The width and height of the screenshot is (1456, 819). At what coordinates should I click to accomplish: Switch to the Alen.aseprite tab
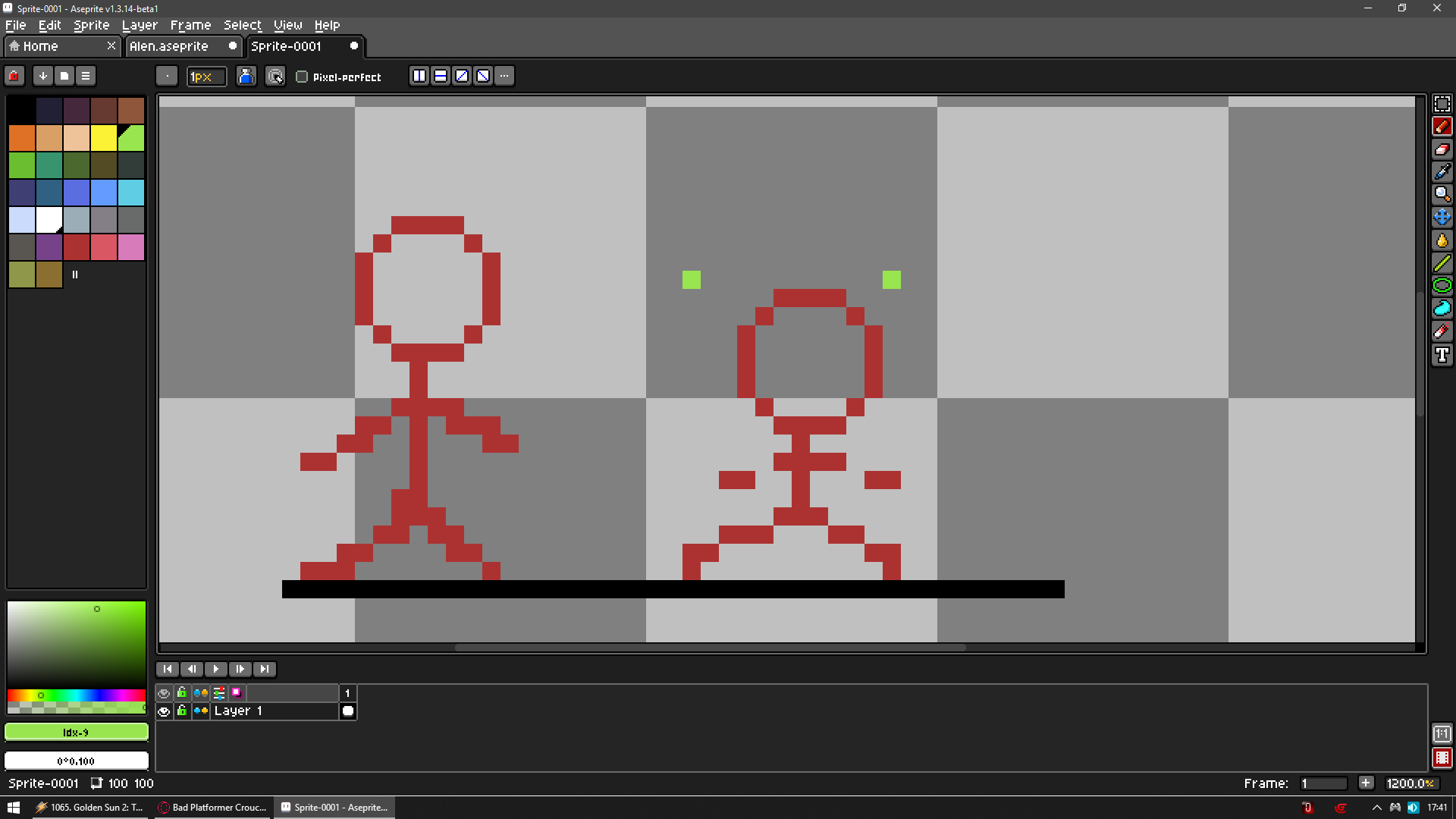coord(169,46)
